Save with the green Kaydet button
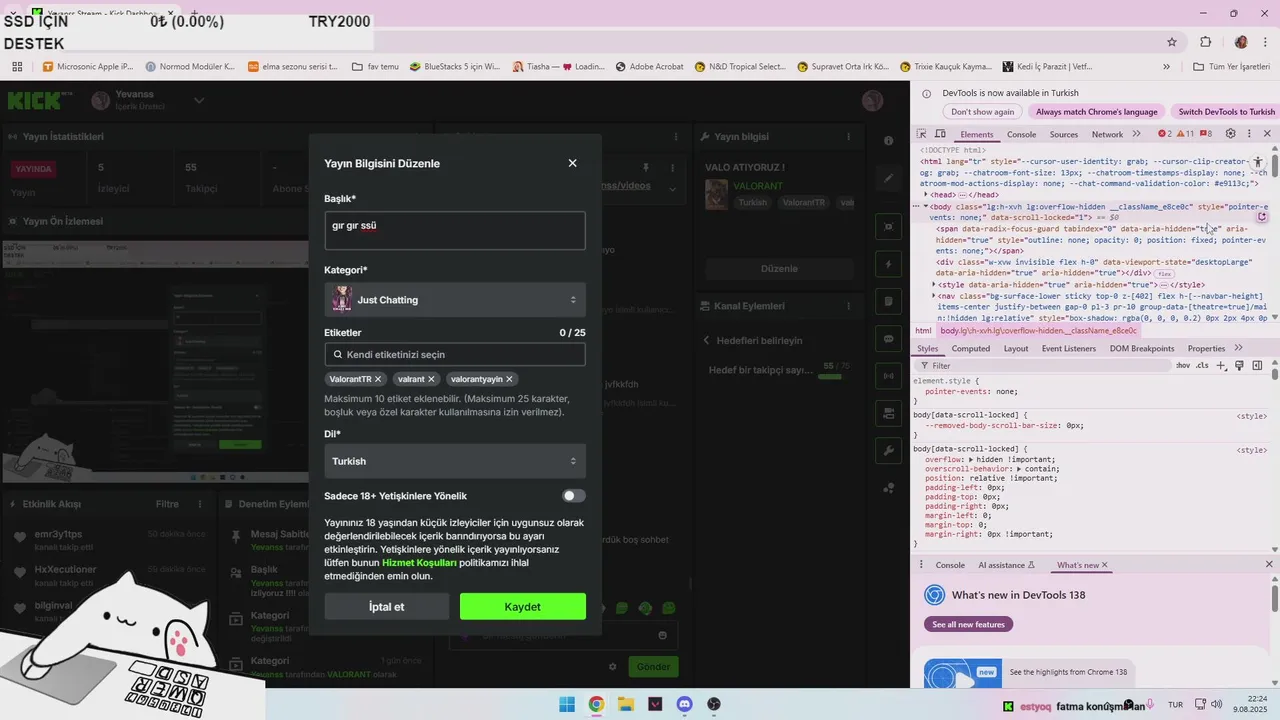Viewport: 1280px width, 720px height. tap(522, 607)
